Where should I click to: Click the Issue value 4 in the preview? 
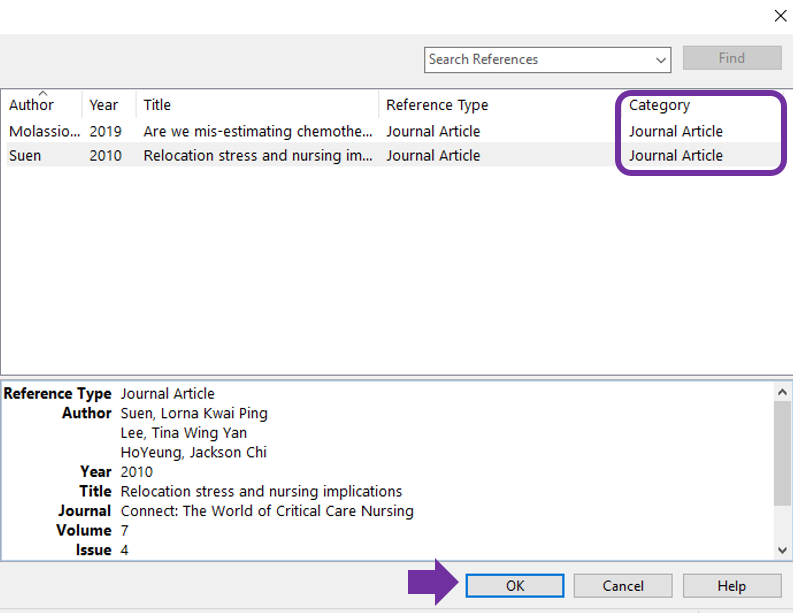124,550
